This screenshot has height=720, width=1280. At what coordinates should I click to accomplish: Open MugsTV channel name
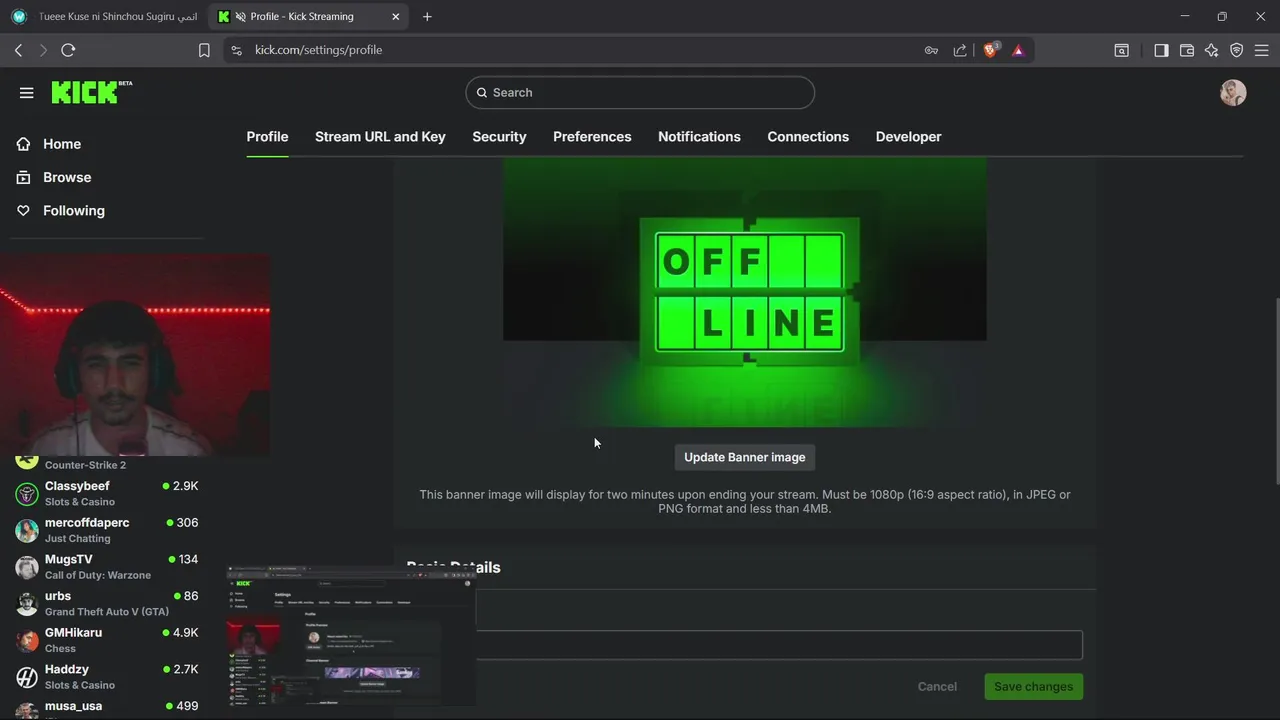click(x=68, y=560)
